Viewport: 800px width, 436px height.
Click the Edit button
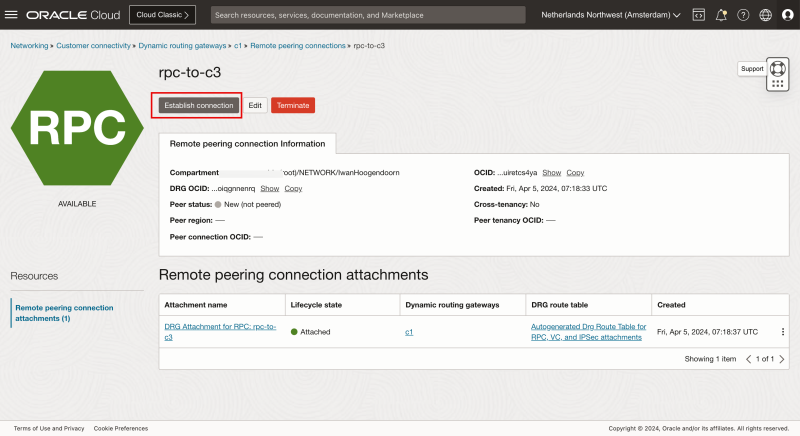255,105
